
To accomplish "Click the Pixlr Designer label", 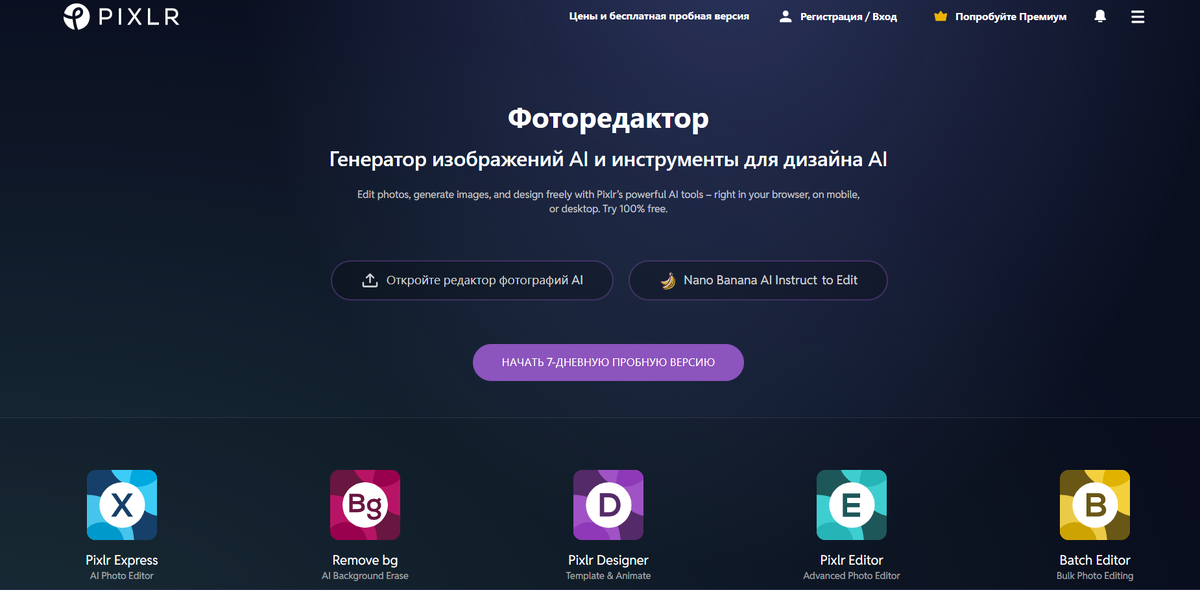I will click(x=608, y=560).
